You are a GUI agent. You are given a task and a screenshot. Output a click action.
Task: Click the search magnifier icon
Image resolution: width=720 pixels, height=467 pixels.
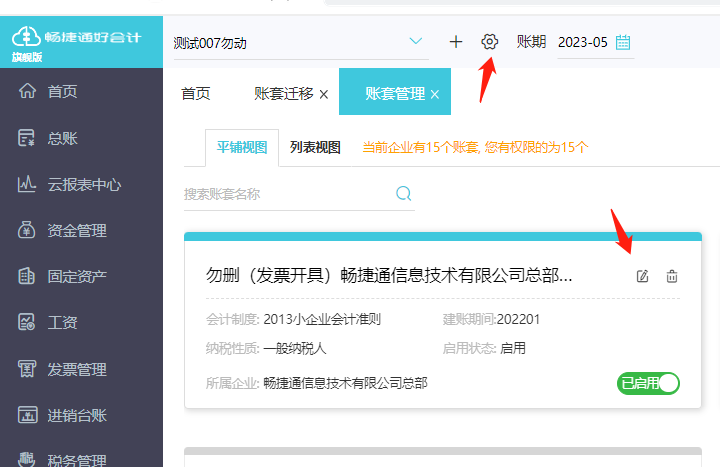404,193
